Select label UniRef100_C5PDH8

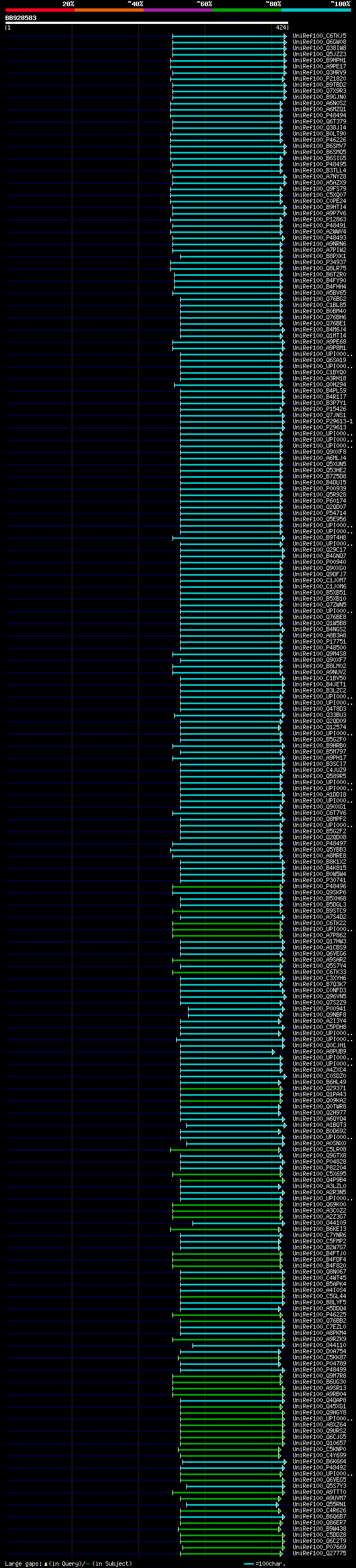[x=319, y=1027]
